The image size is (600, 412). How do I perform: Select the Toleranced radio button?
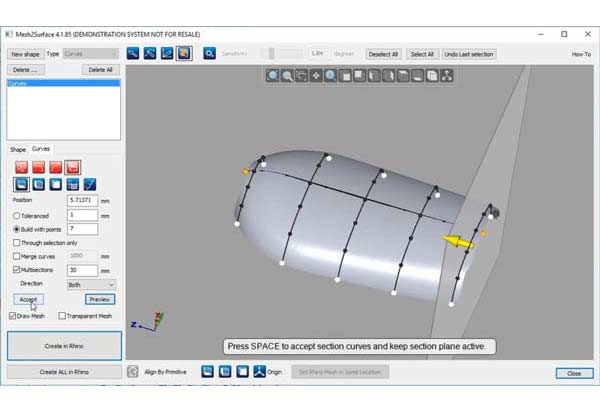coord(15,214)
